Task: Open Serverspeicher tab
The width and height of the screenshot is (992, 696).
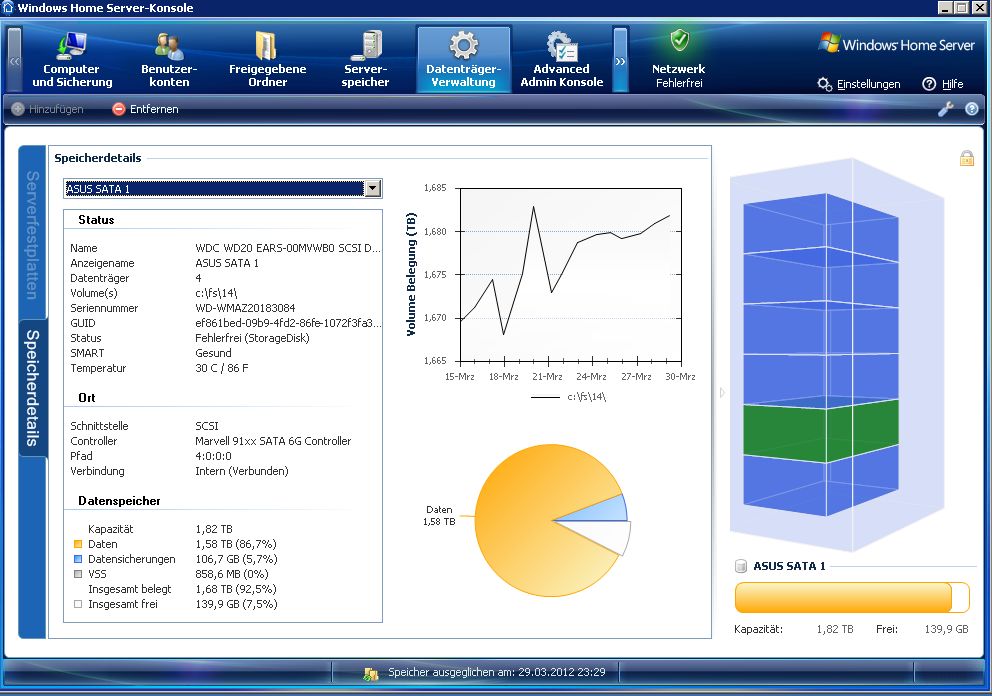Action: 365,59
